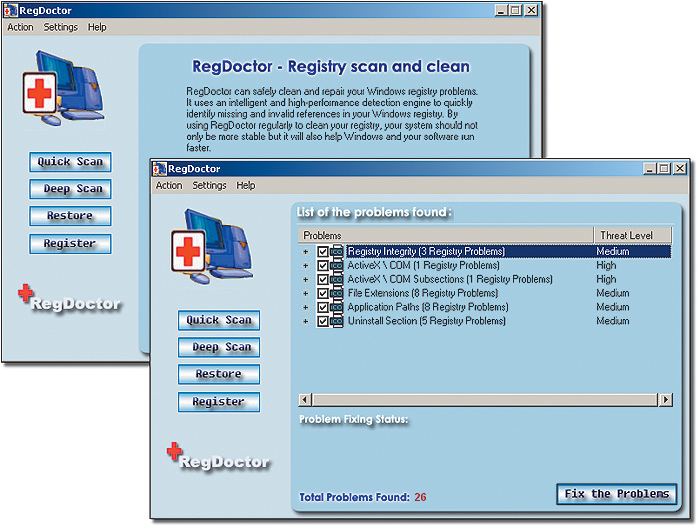Open the Settings menu in back window
This screenshot has width=700, height=527.
pyautogui.click(x=60, y=27)
